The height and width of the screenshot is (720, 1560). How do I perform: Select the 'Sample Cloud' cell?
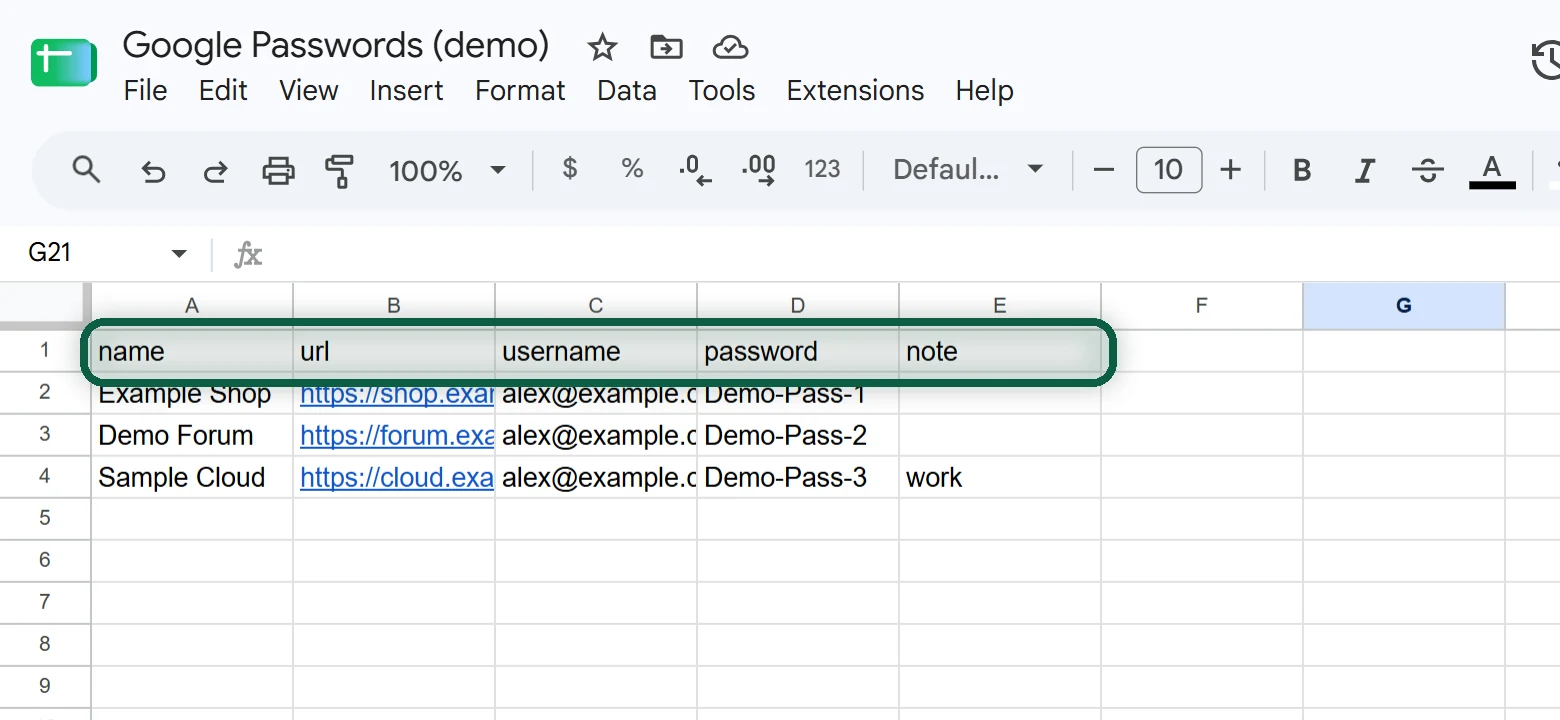pyautogui.click(x=192, y=478)
